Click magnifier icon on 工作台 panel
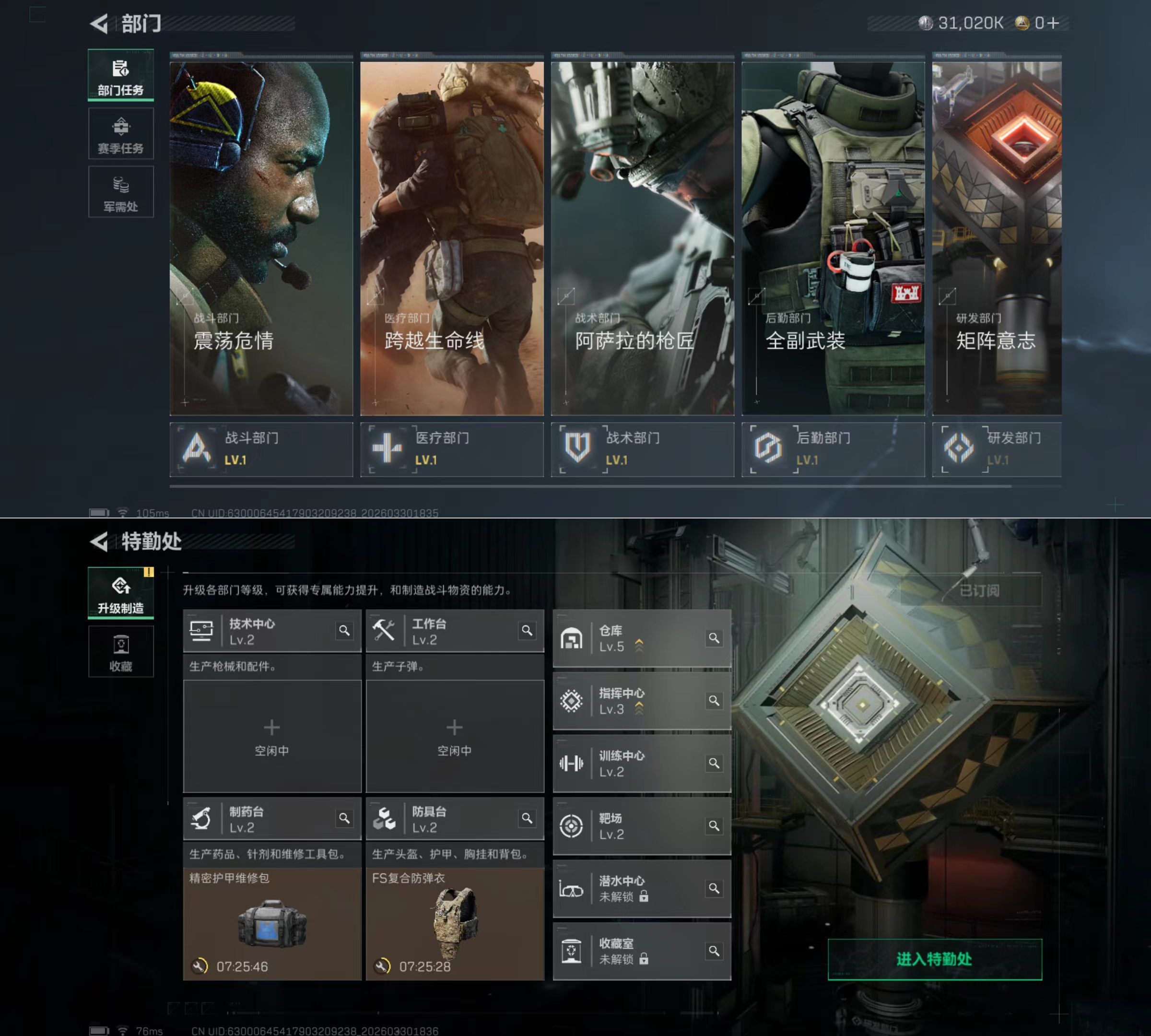This screenshot has width=1151, height=1036. (527, 631)
